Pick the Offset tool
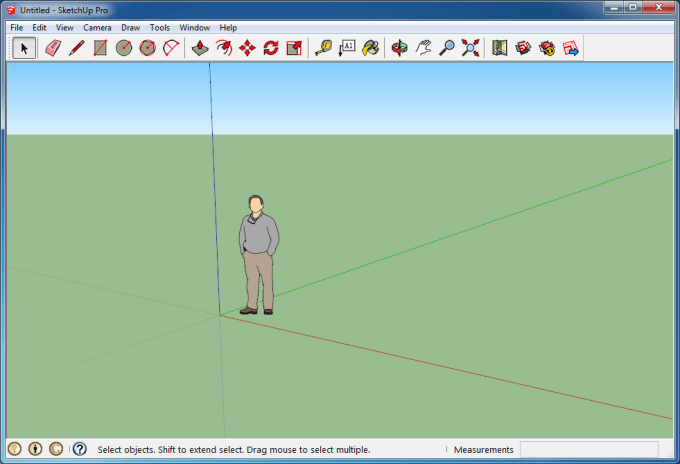This screenshot has height=464, width=680. coord(224,48)
